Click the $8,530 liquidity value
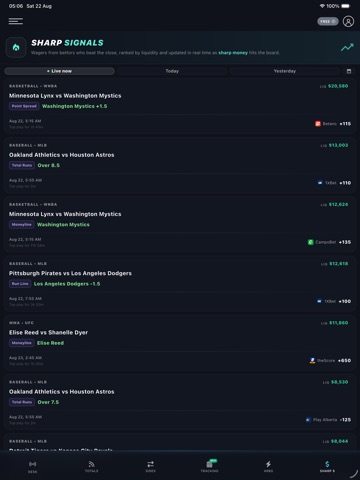Viewport: 360px width, 480px height. pyautogui.click(x=339, y=382)
